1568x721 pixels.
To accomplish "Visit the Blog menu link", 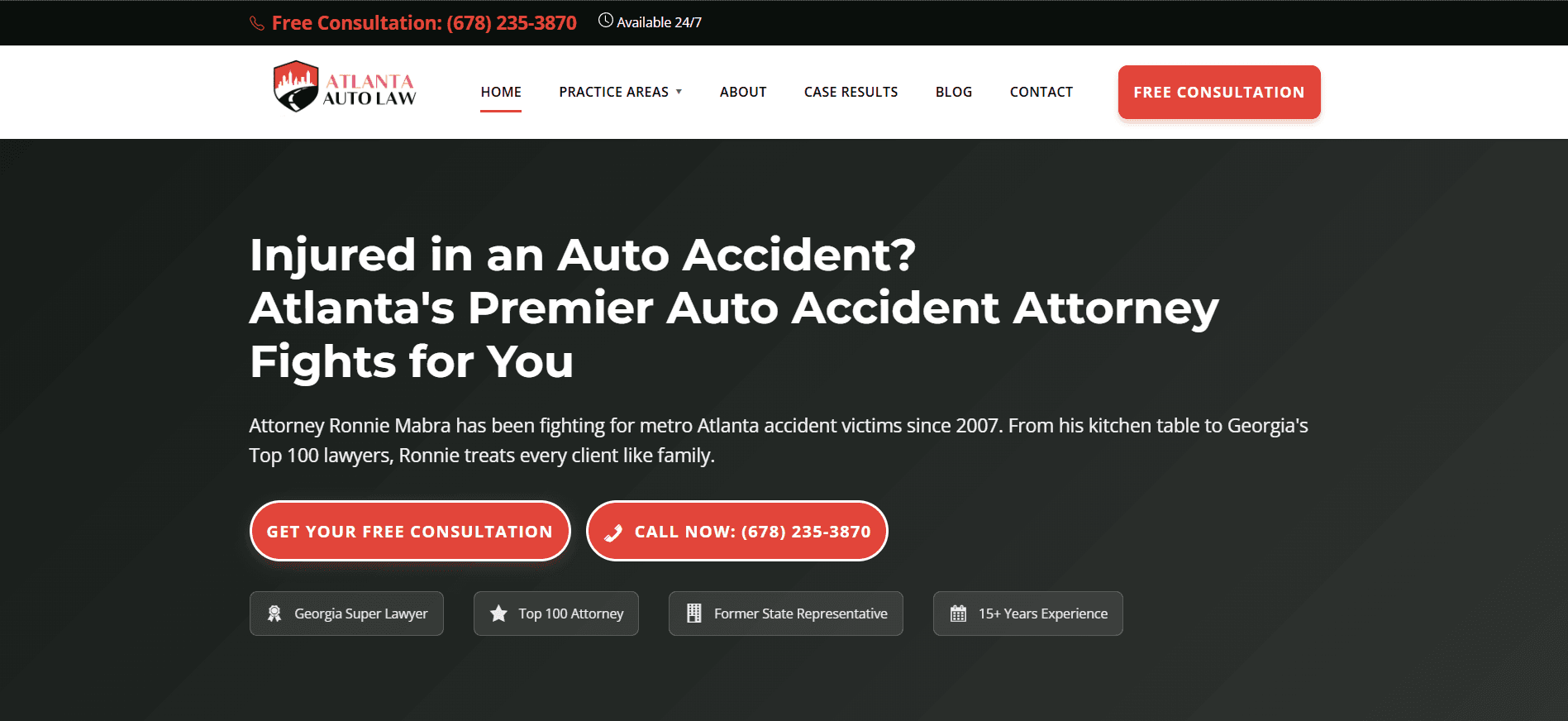I will [954, 92].
